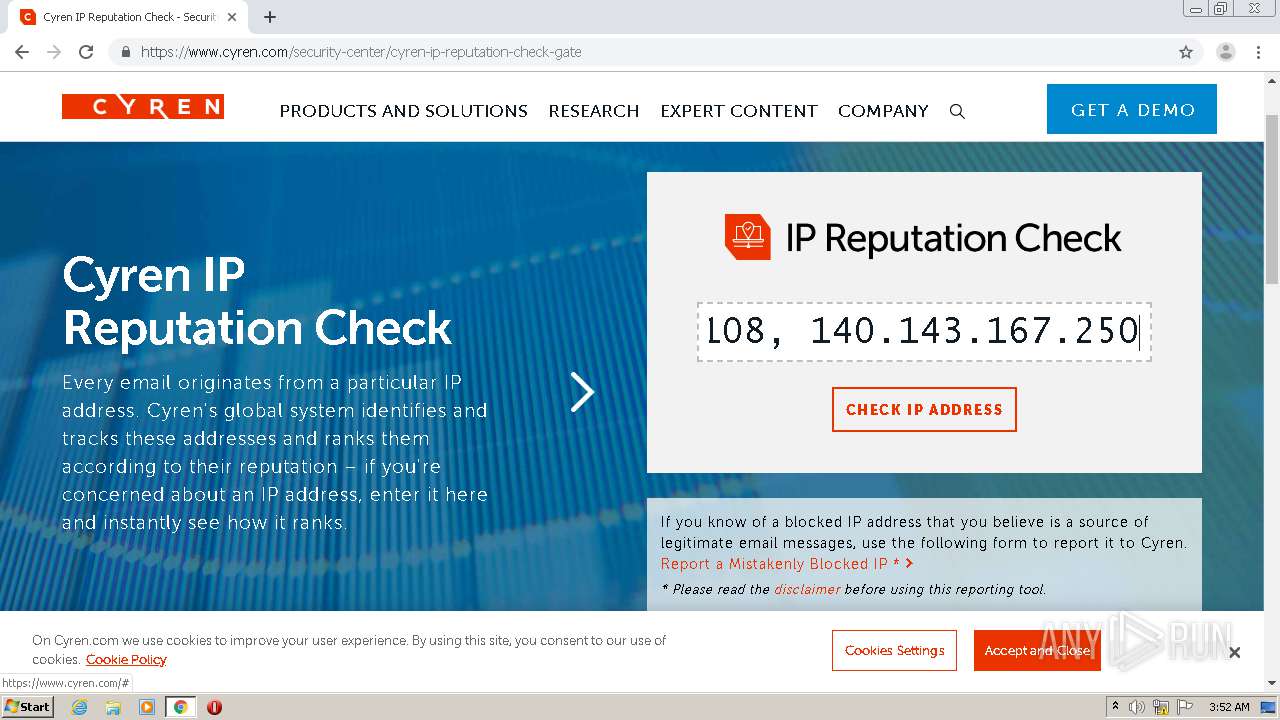This screenshot has height=720, width=1280.
Task: Click the IP Reputation Check shield icon
Action: click(x=748, y=237)
